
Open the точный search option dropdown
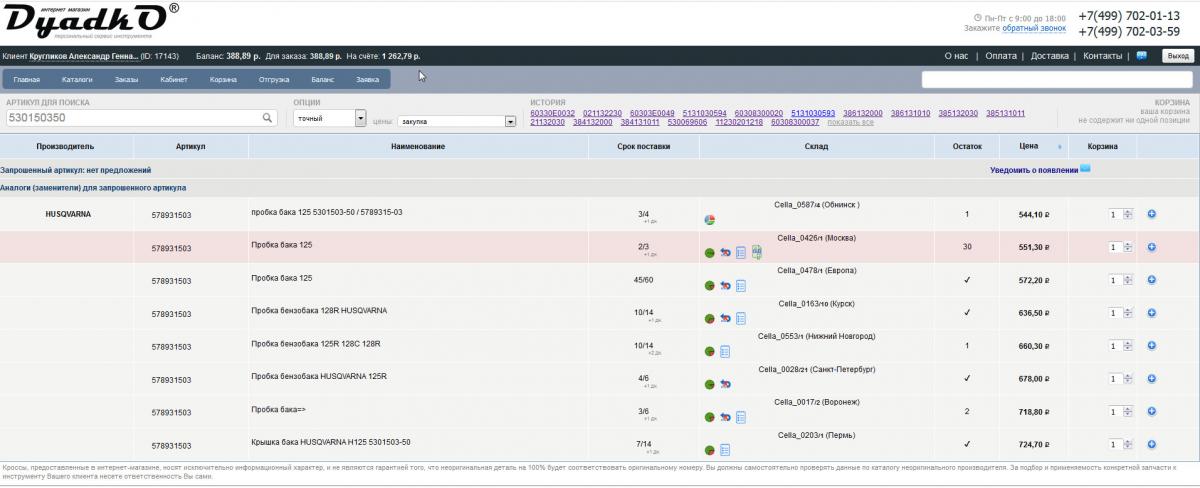361,118
